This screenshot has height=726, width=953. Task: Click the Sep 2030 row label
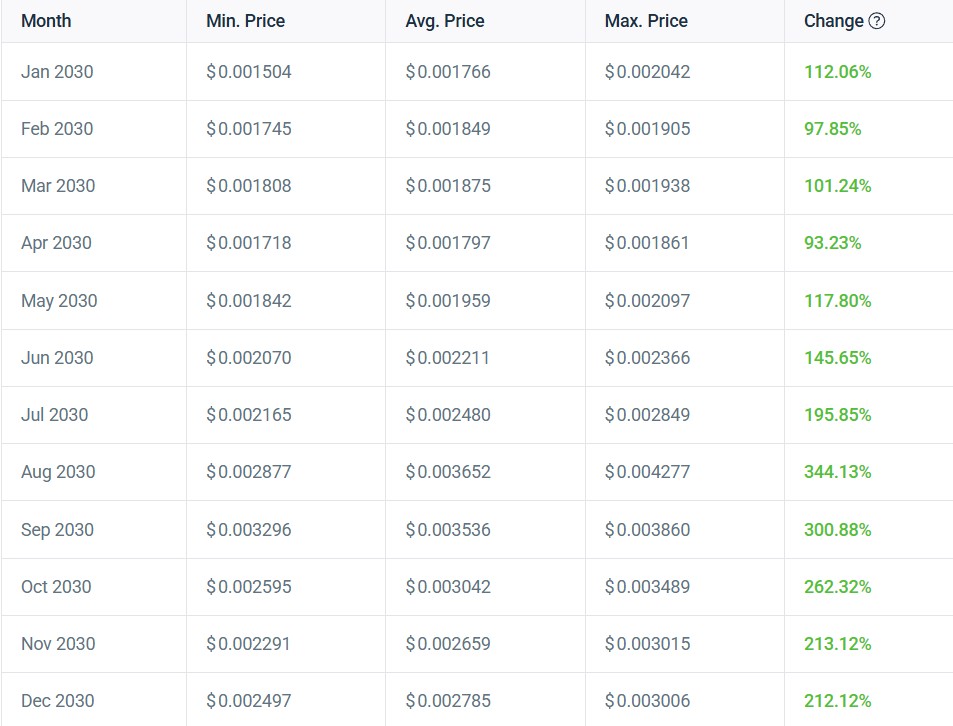tap(57, 530)
